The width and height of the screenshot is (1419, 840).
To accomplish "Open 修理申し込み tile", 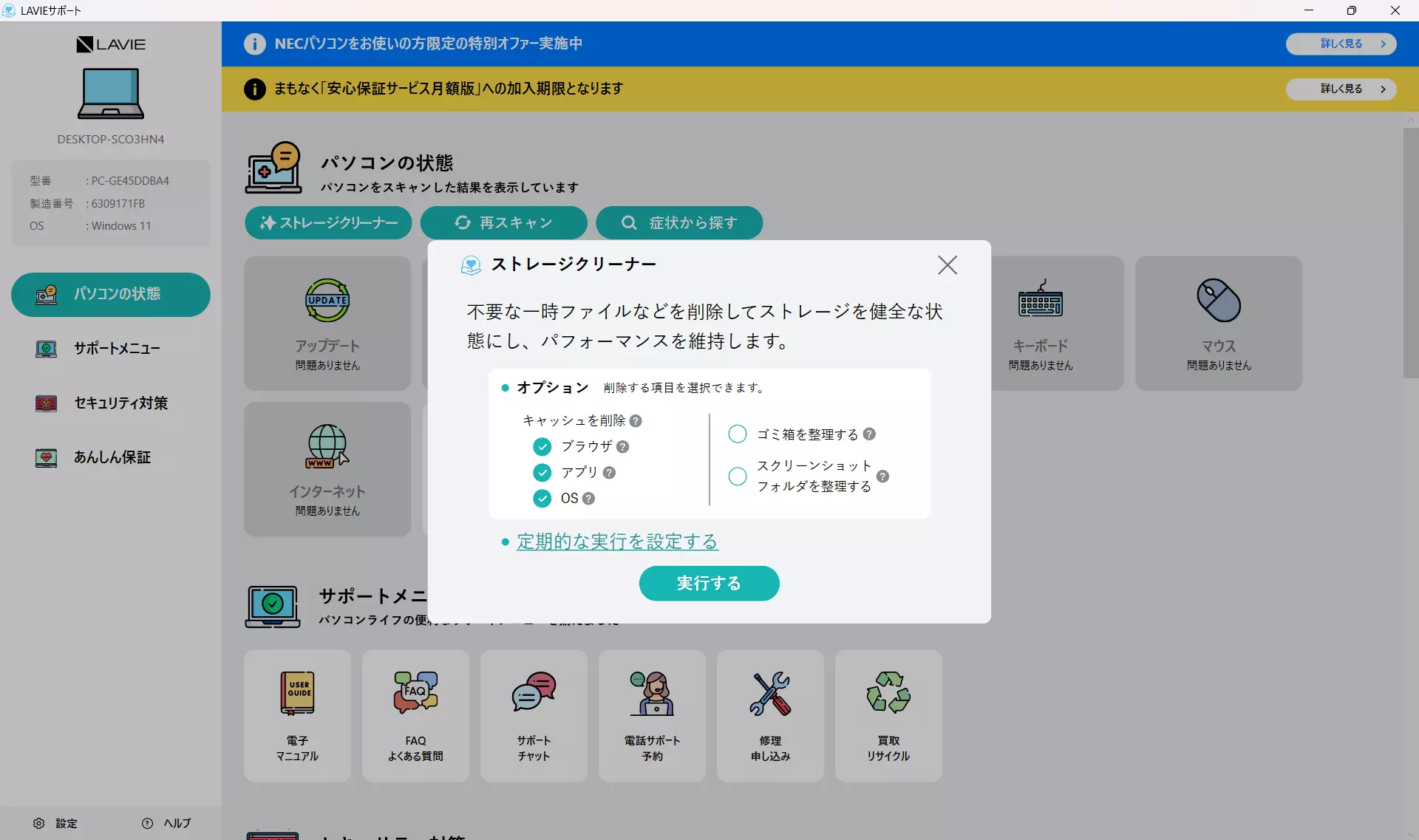I will pyautogui.click(x=770, y=716).
